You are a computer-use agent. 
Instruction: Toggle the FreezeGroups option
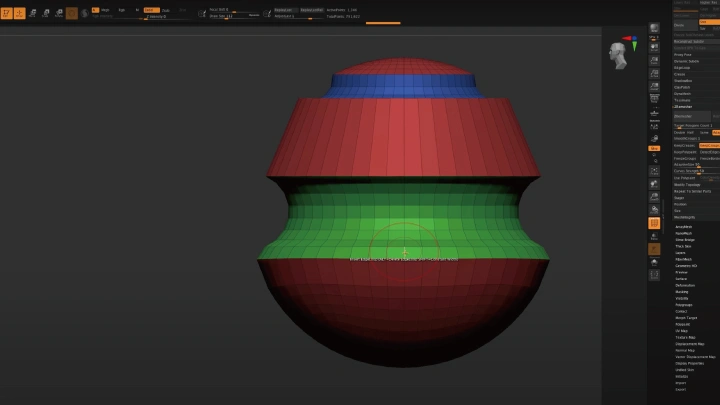[x=685, y=158]
